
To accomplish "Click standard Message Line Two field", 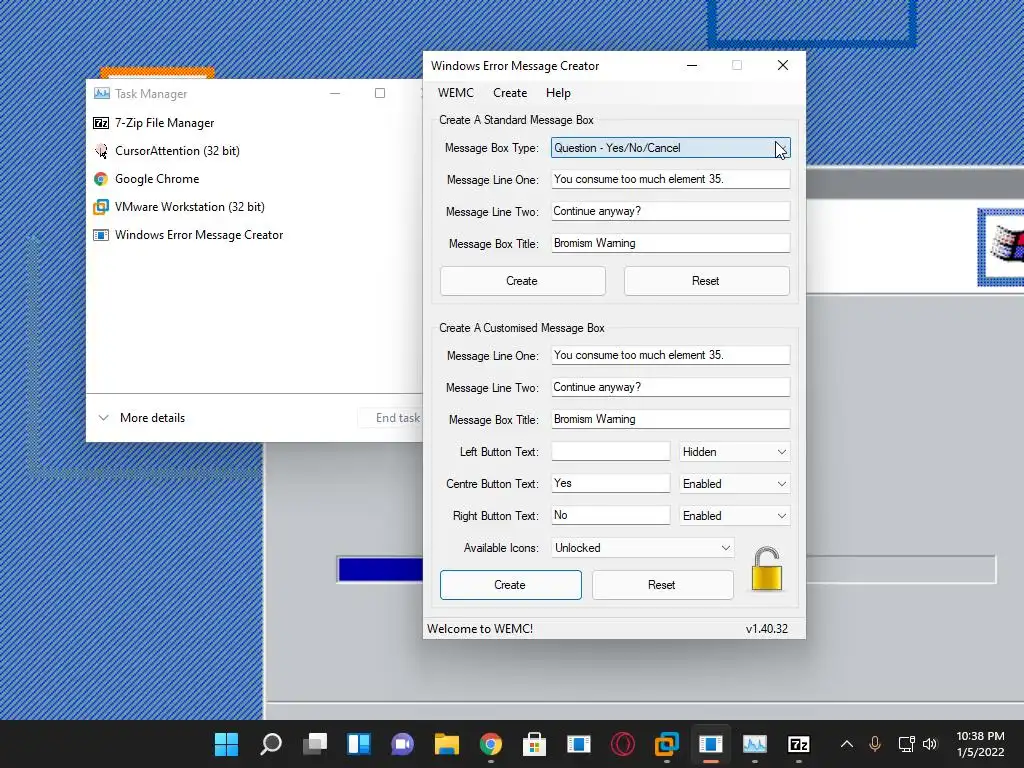I will pyautogui.click(x=670, y=212).
